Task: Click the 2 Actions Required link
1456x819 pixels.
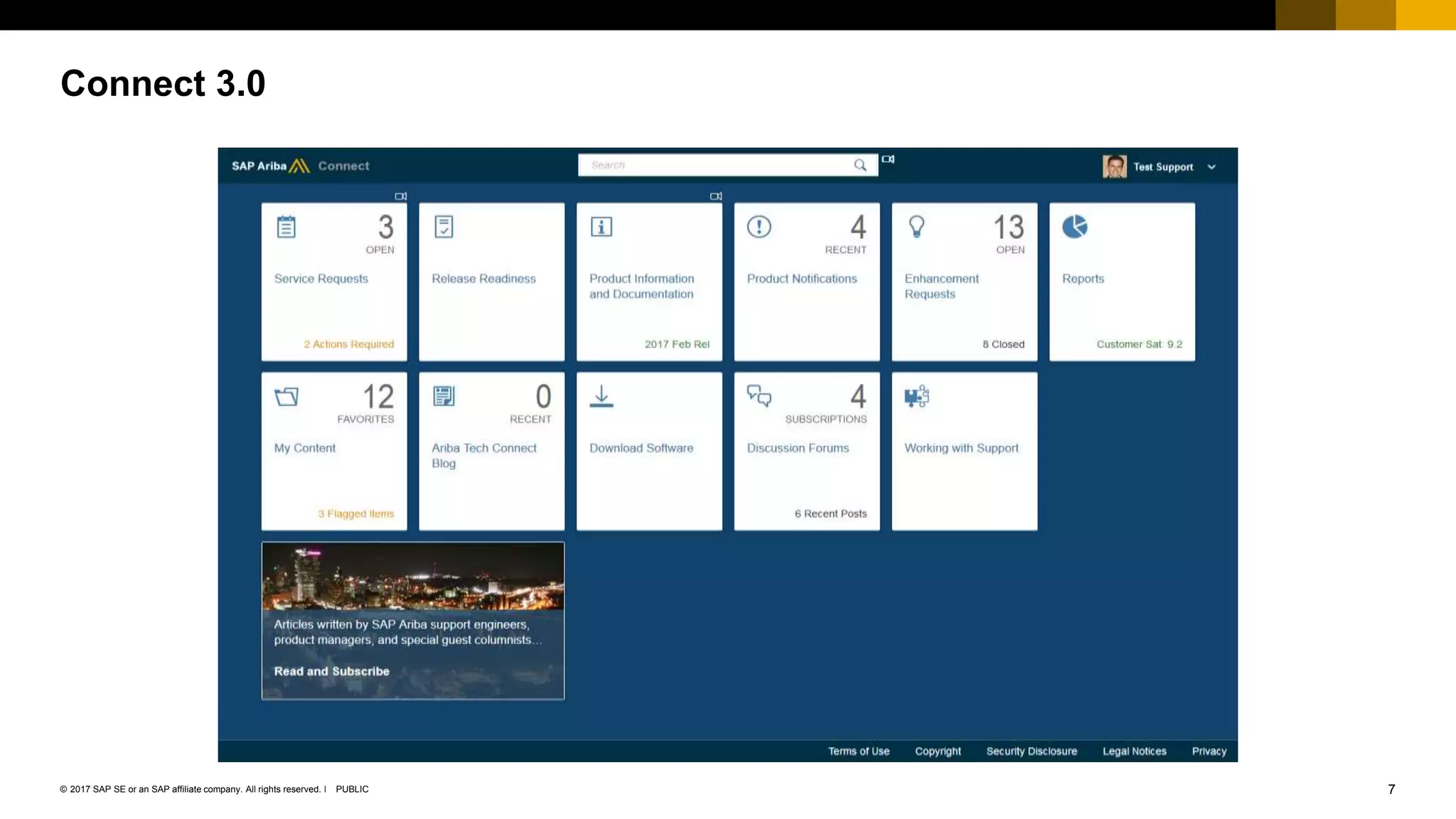Action: click(348, 344)
